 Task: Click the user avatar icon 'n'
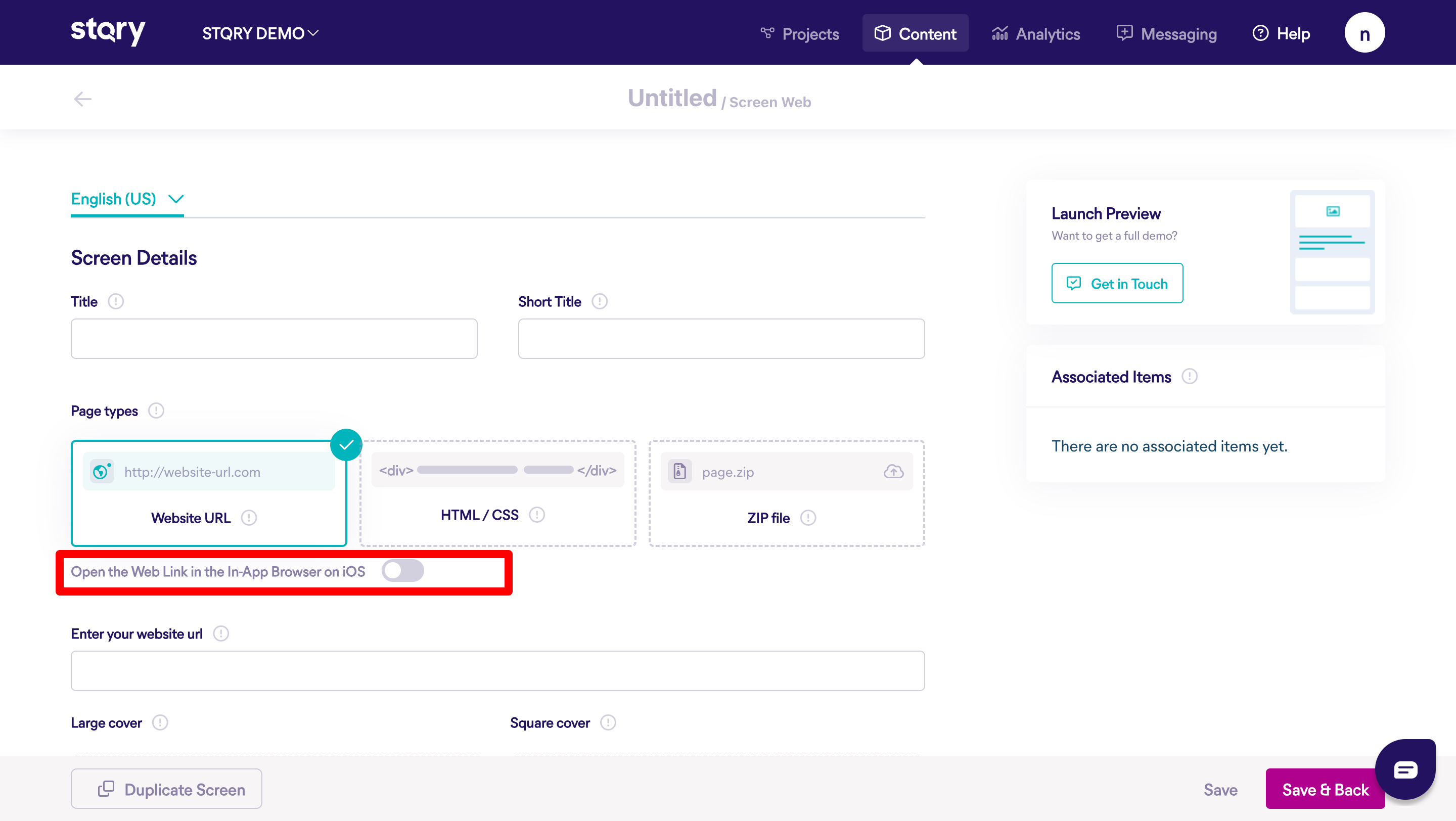coord(1364,33)
